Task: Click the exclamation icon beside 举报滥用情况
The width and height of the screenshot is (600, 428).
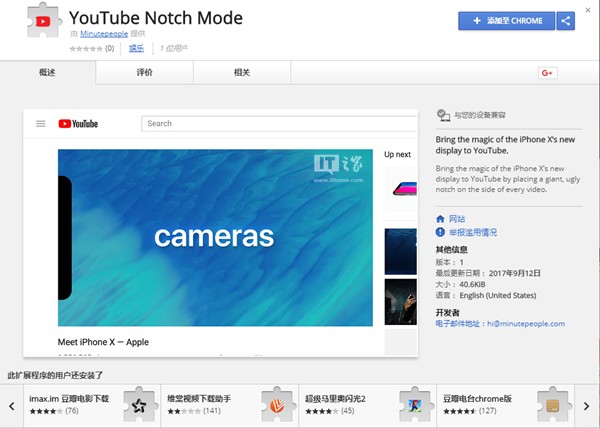Action: point(440,232)
